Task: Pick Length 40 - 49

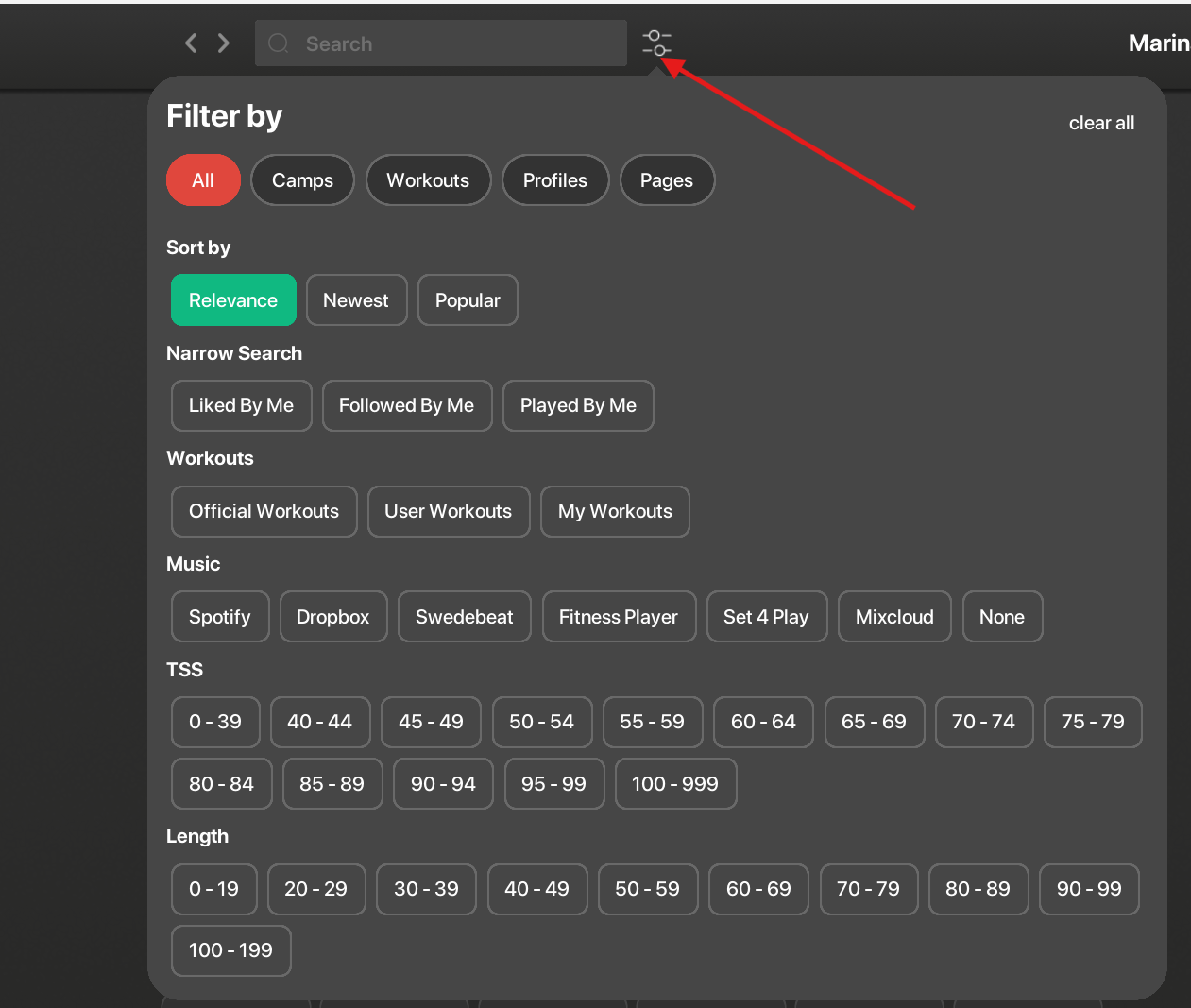Action: [537, 889]
